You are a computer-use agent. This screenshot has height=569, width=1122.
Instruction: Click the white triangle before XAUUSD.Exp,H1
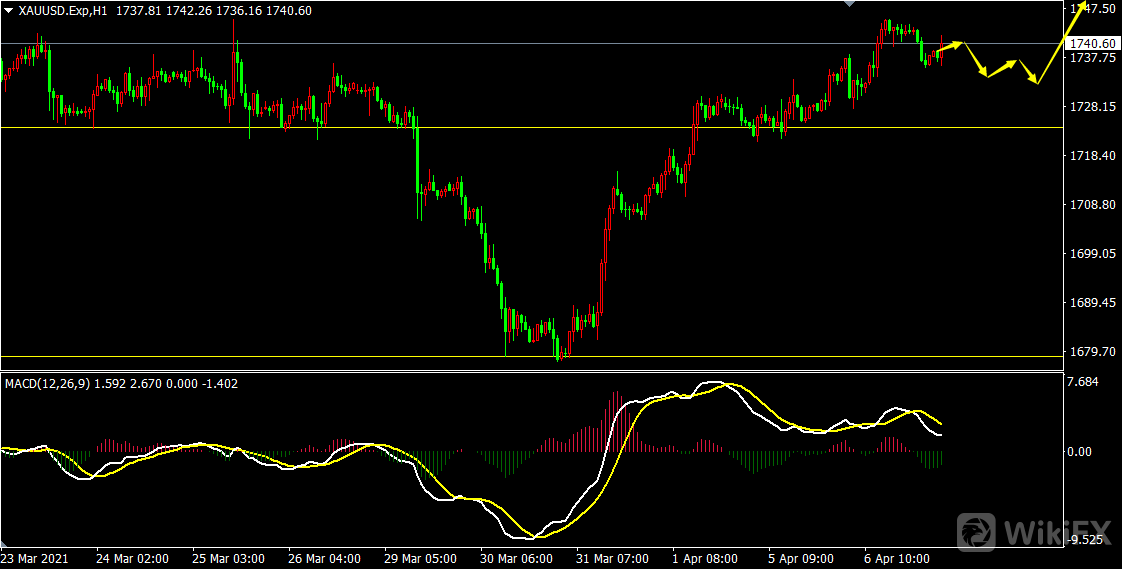click(9, 10)
